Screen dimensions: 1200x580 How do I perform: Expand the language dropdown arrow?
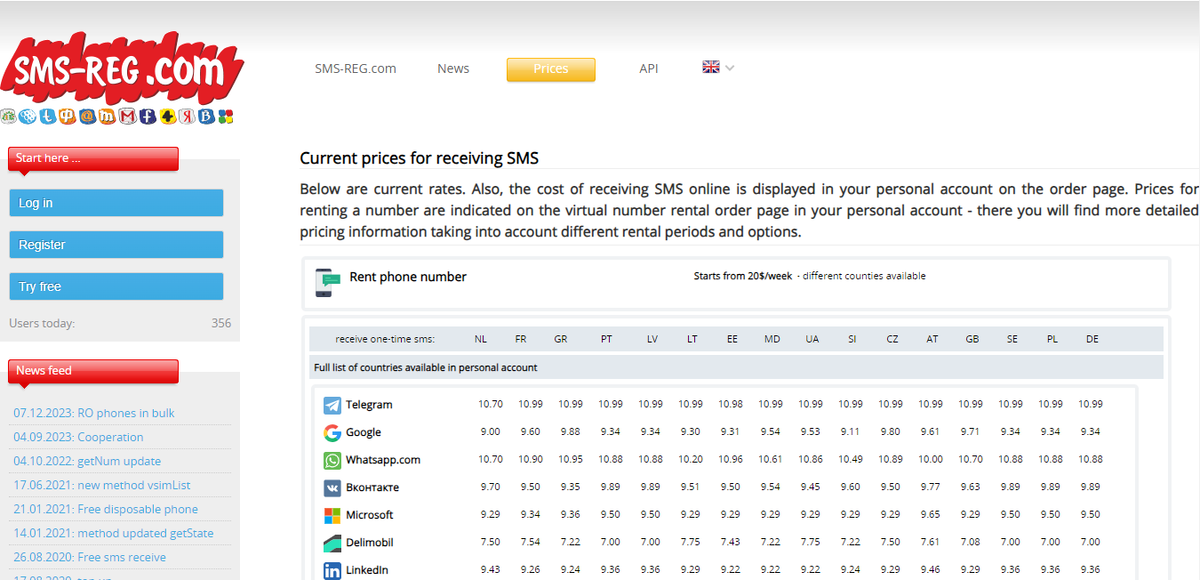tap(730, 69)
